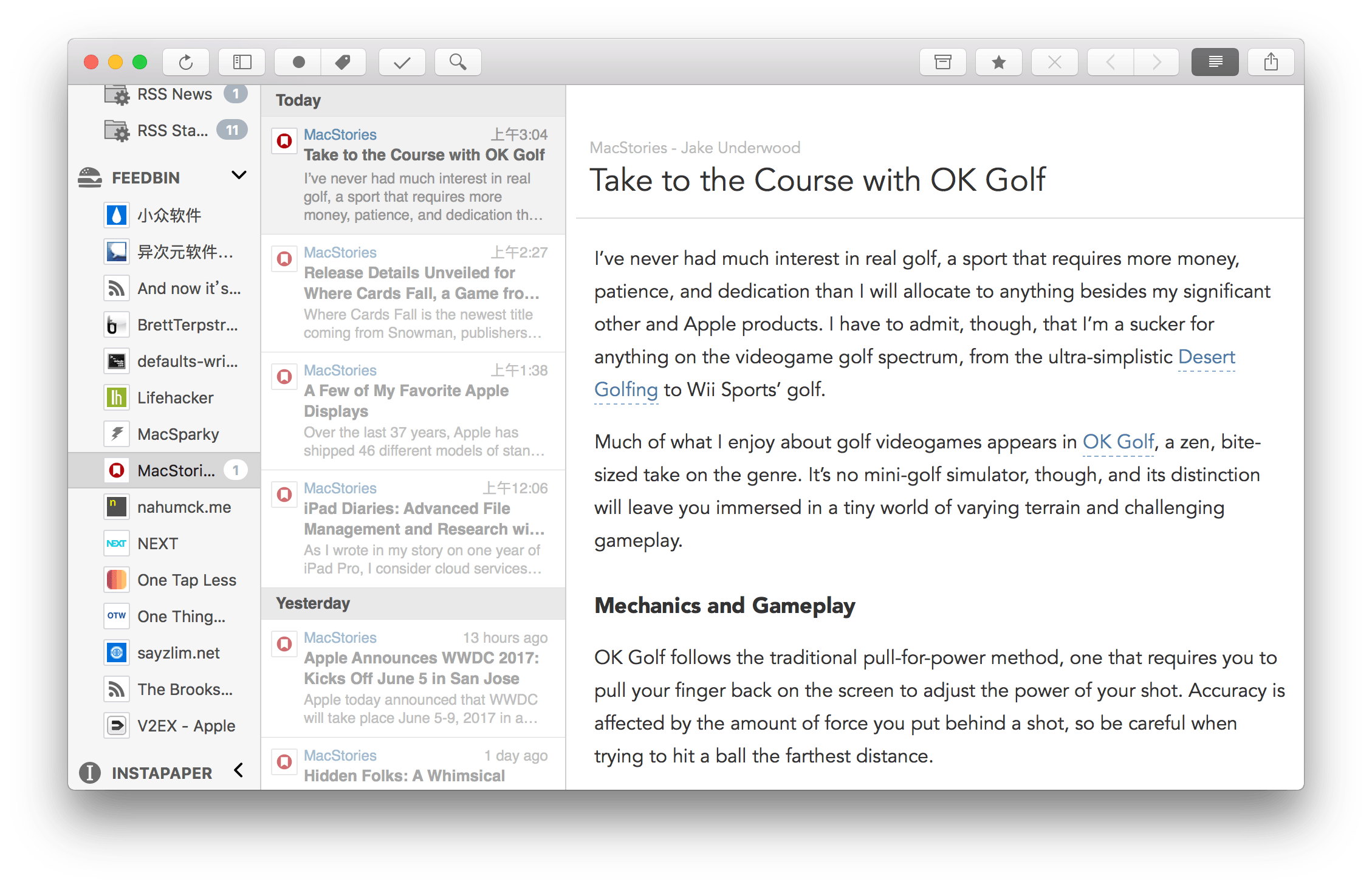Click the MacSparky lightning feed icon
Viewport: 1372px width, 887px height.
pos(116,434)
